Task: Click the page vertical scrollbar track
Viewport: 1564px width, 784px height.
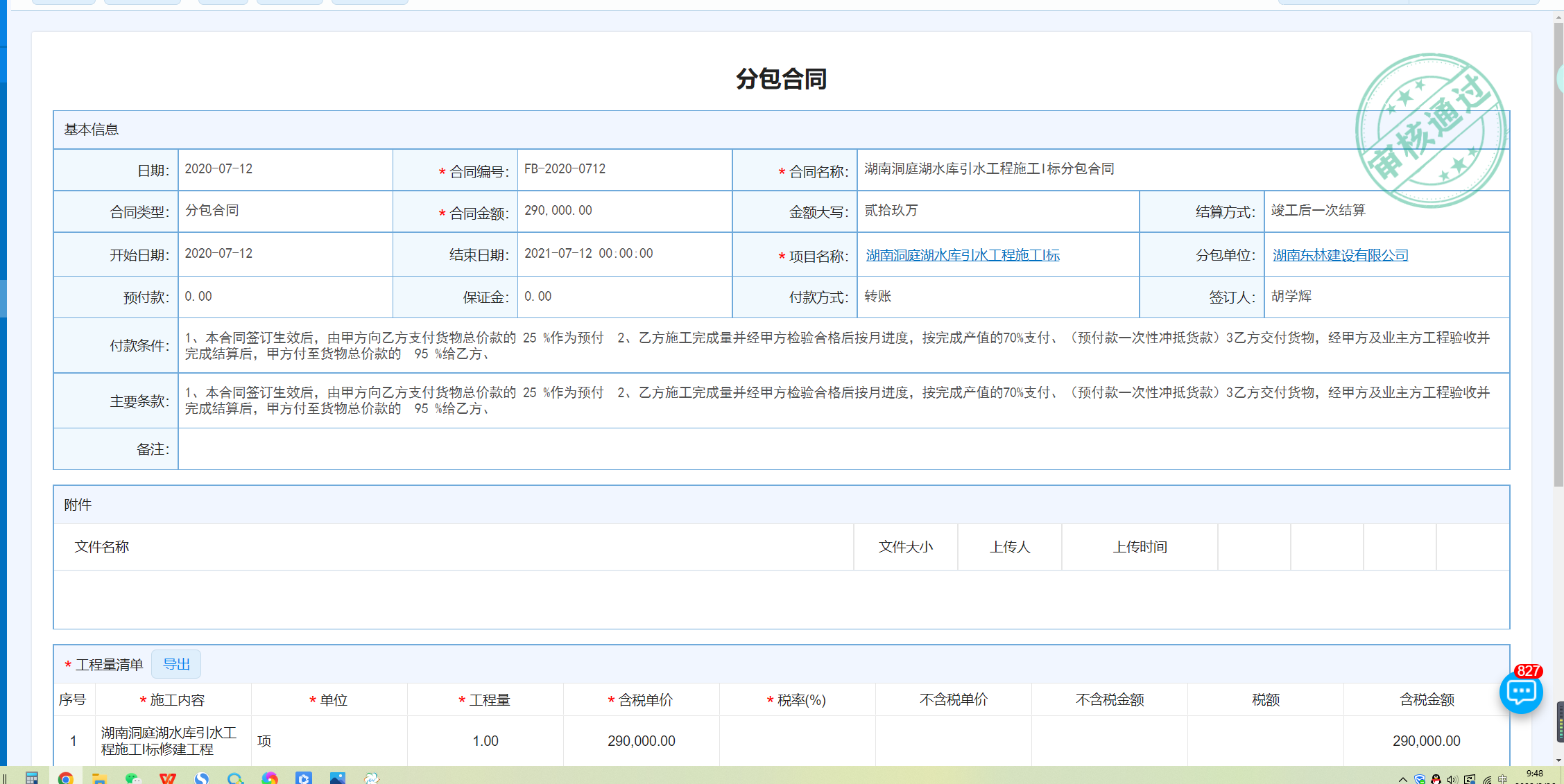Action: coord(1558,589)
